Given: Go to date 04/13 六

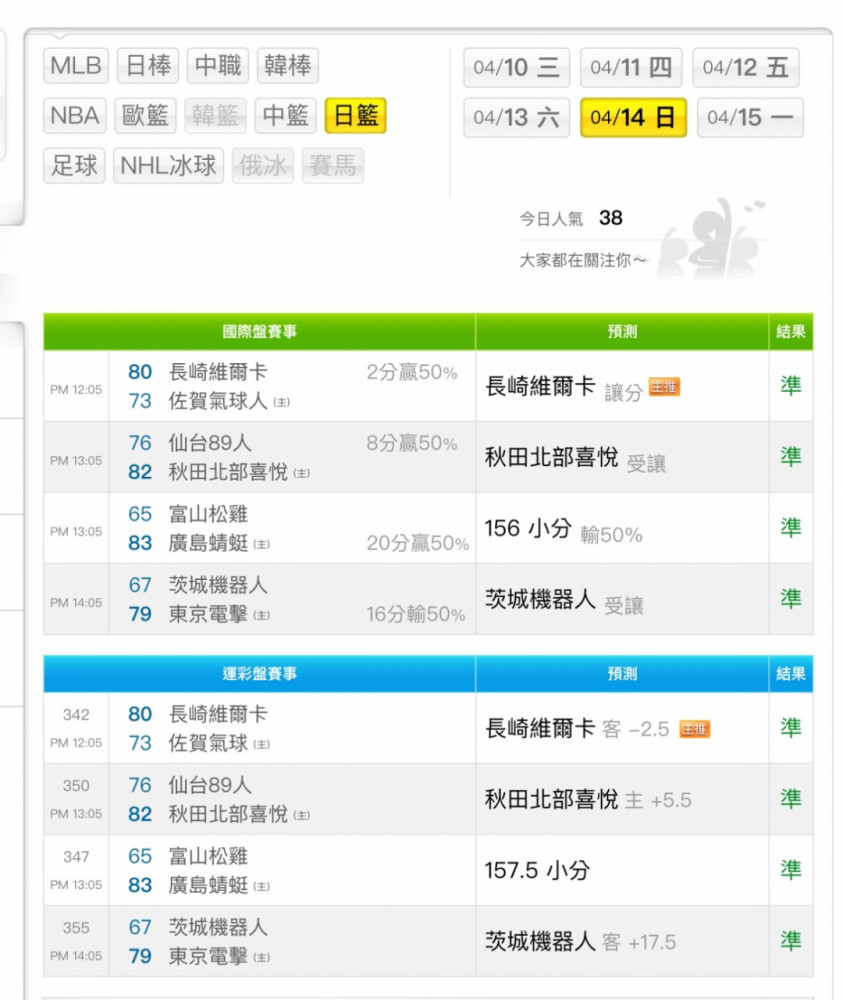Looking at the screenshot, I should pos(517,117).
